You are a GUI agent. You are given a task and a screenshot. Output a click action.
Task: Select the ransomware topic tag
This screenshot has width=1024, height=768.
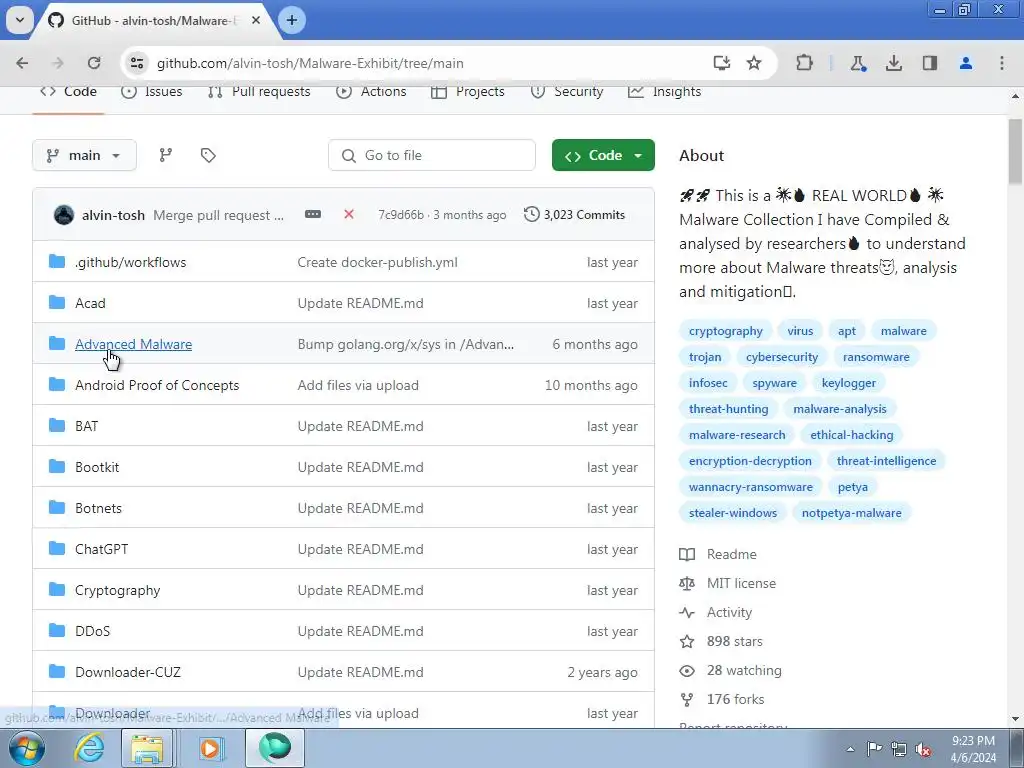(876, 357)
